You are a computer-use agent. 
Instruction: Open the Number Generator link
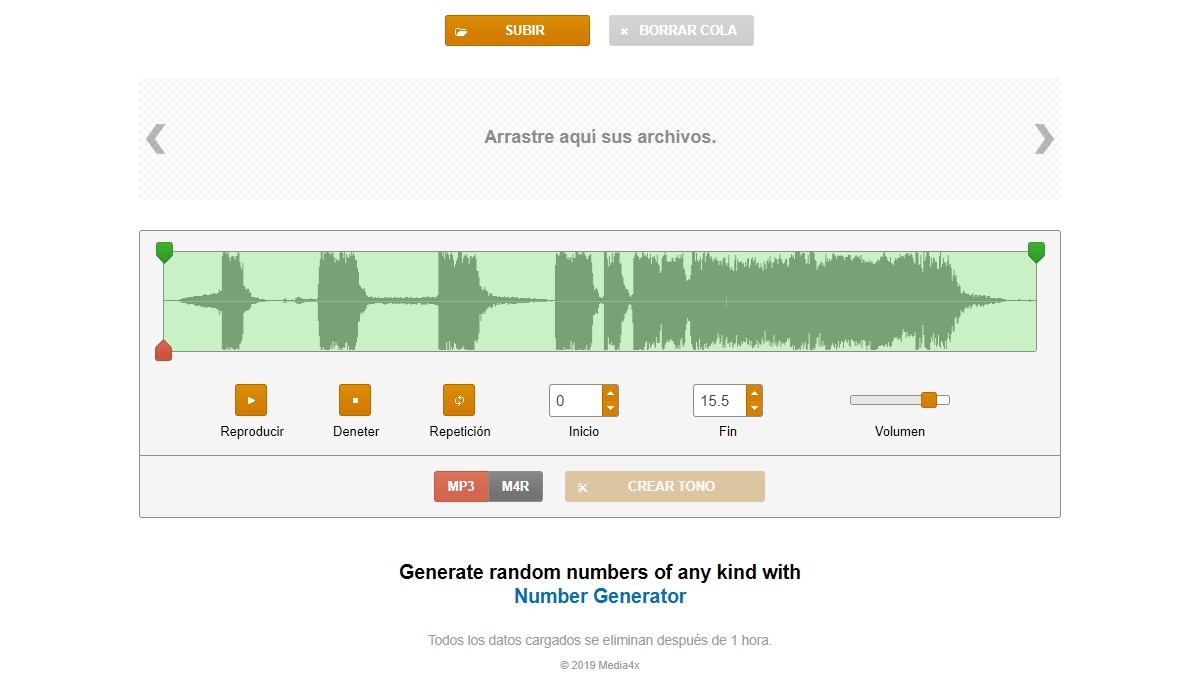coord(600,597)
